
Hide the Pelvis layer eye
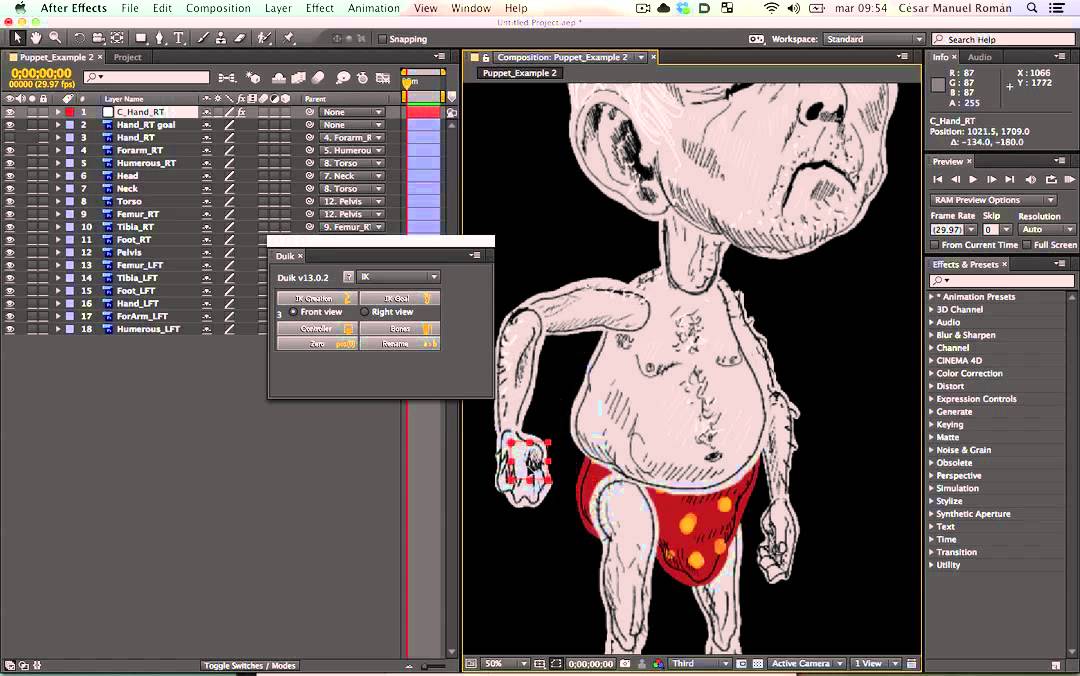pos(10,252)
